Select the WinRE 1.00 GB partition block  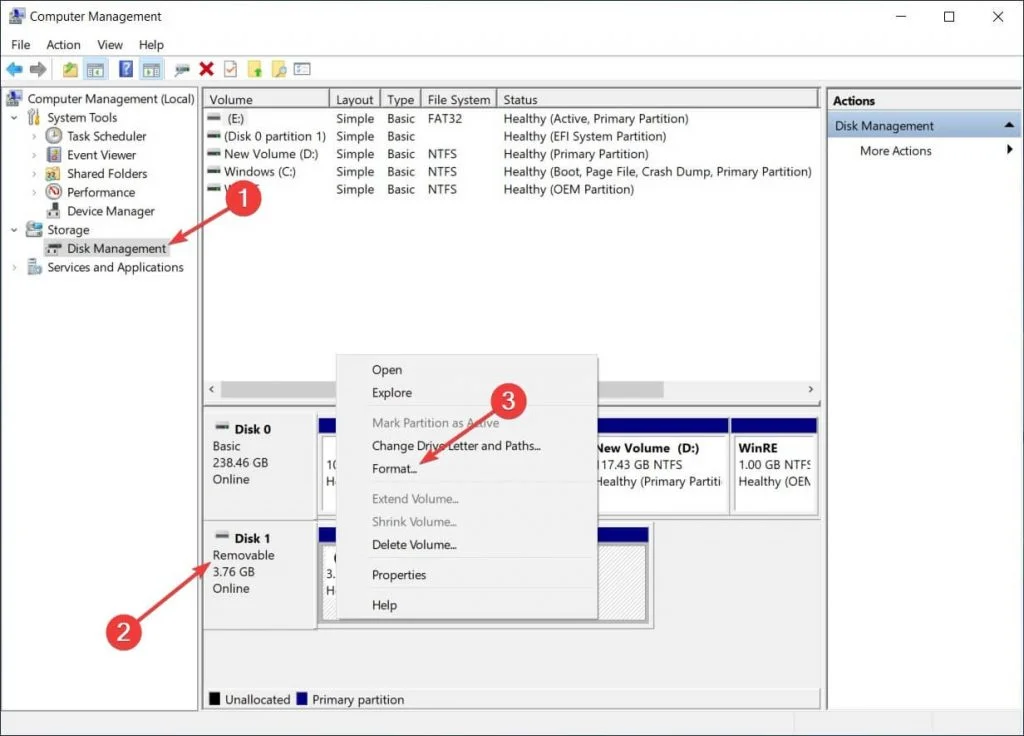(775, 465)
